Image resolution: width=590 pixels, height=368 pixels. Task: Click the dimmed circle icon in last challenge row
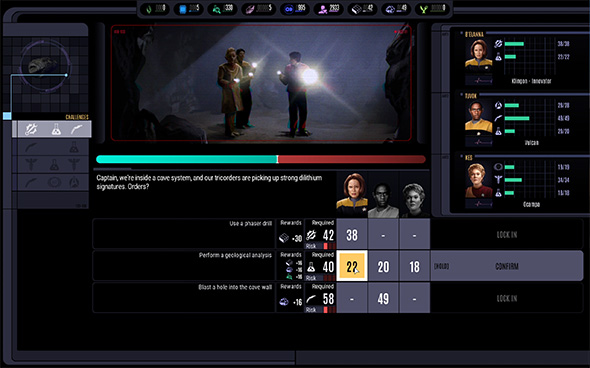click(55, 182)
